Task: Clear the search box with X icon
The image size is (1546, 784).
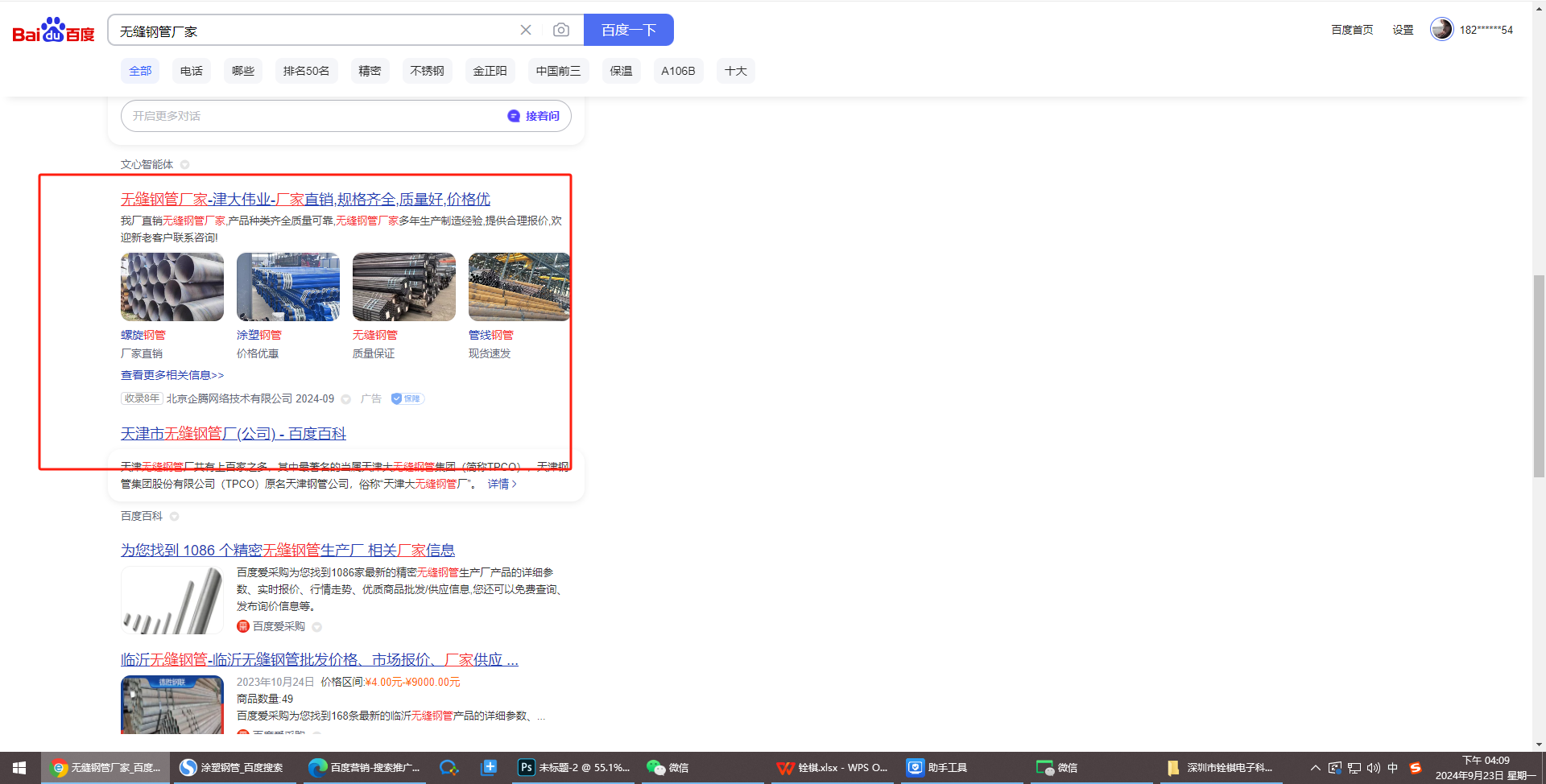Action: 526,31
